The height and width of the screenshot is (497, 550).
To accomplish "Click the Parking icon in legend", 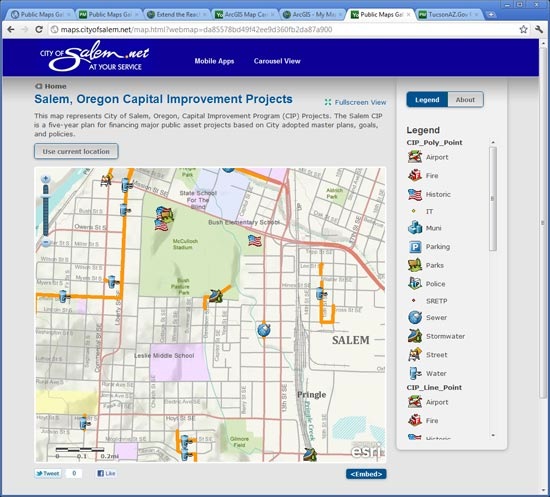I will pos(415,247).
